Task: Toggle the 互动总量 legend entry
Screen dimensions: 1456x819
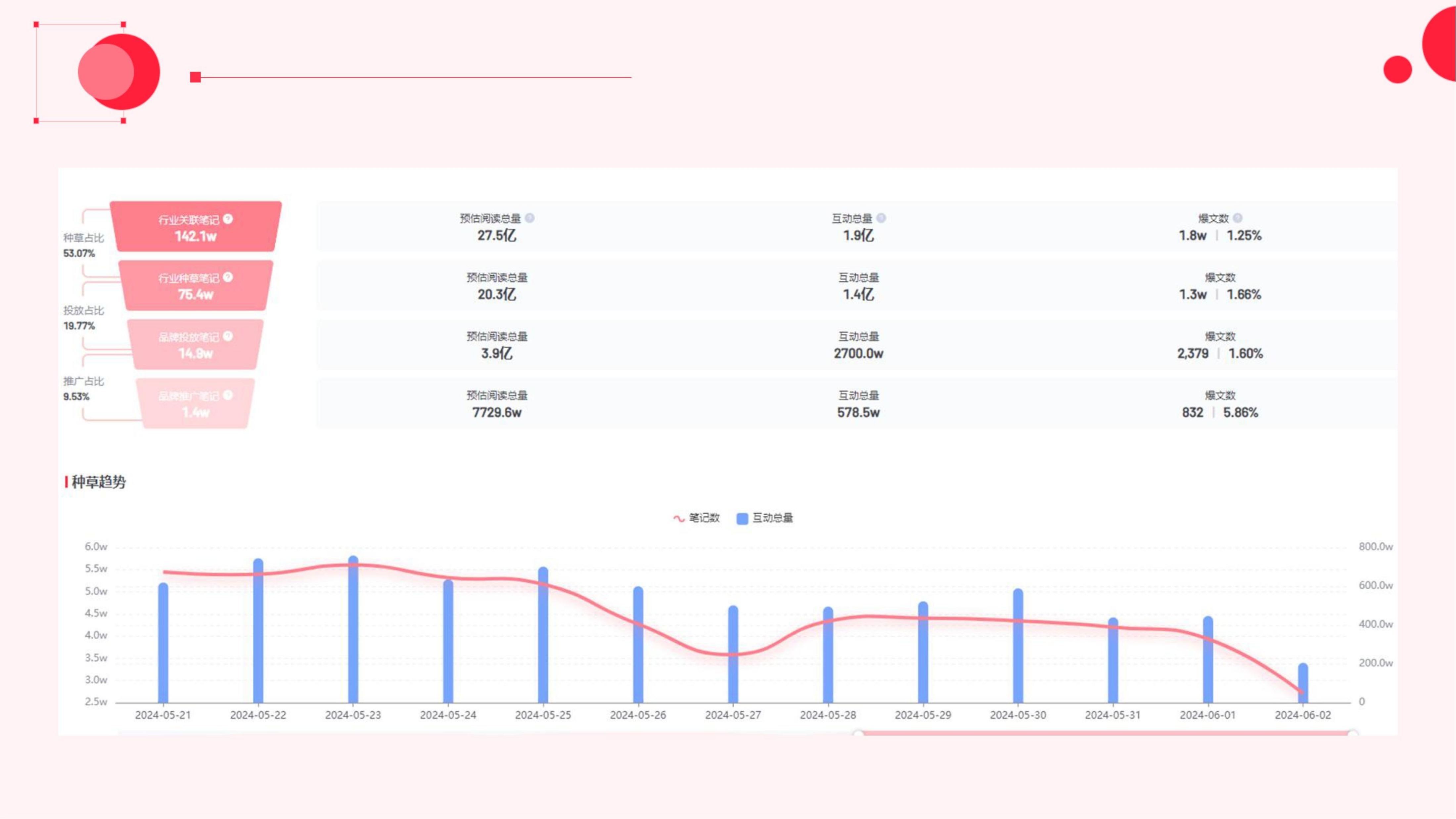Action: pos(772,518)
